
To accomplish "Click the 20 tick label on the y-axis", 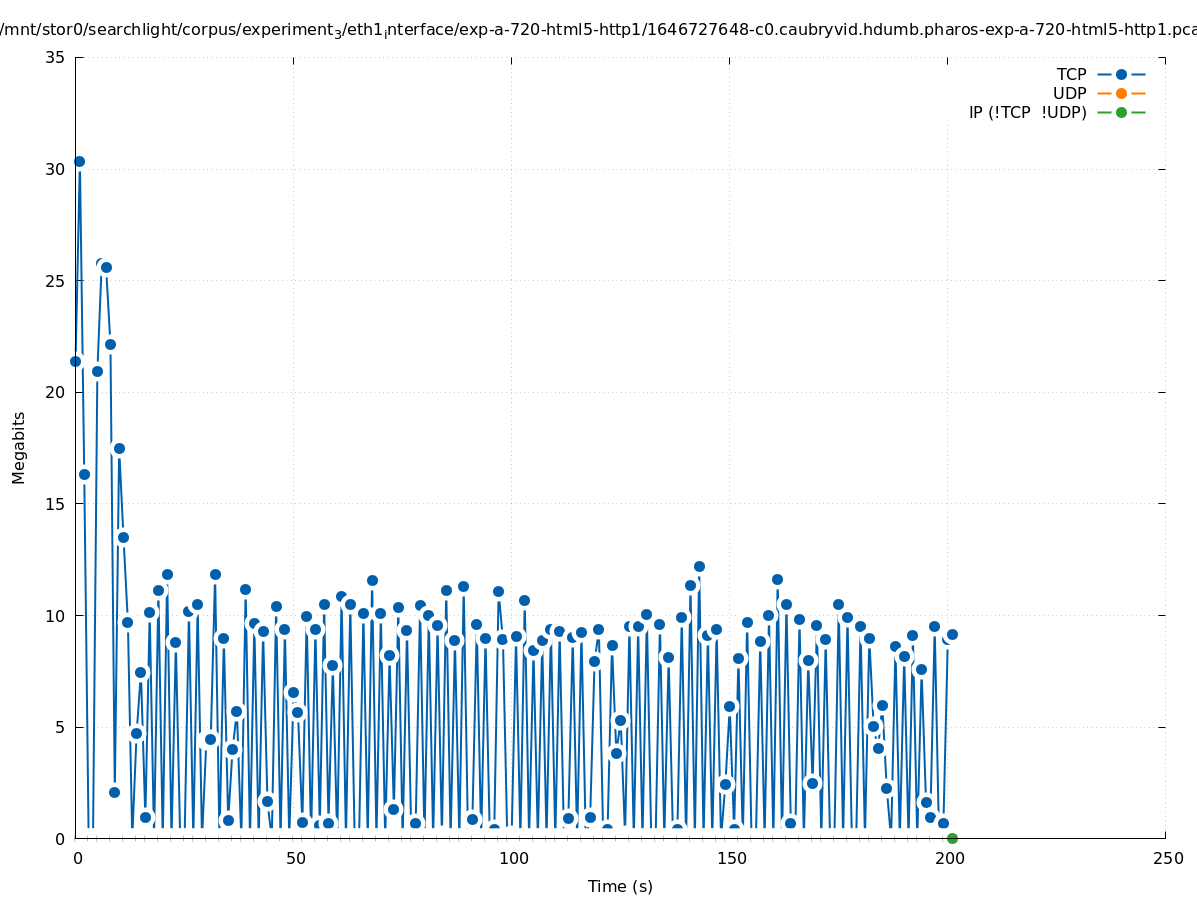I will [x=55, y=392].
